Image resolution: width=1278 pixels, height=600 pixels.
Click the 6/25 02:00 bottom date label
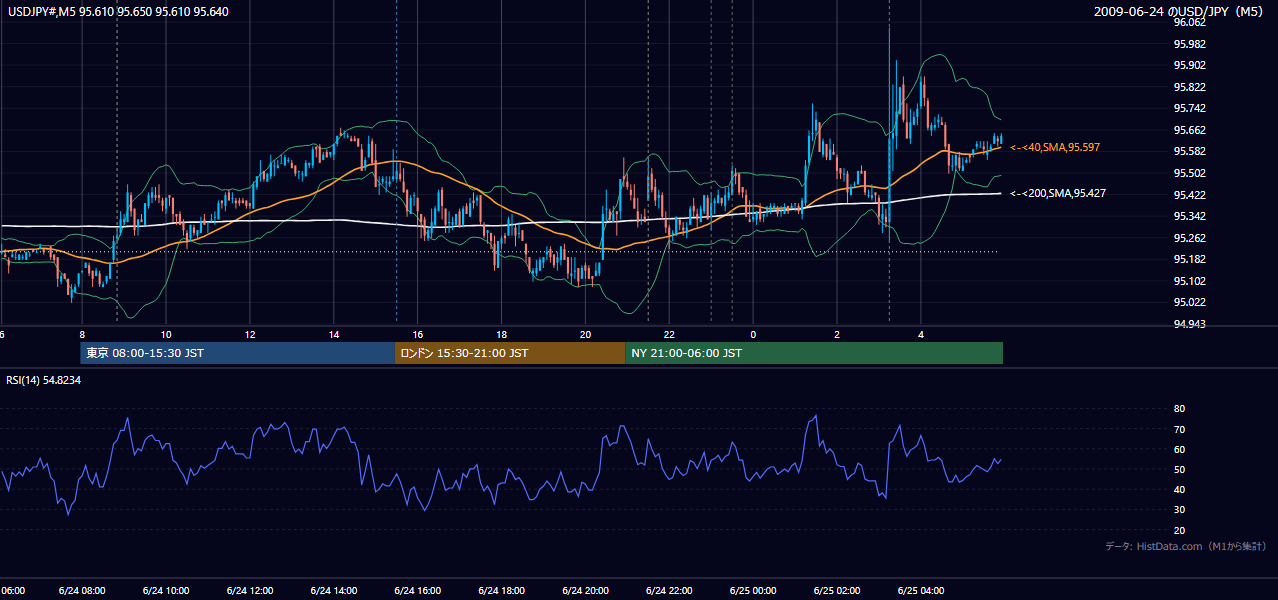click(837, 591)
